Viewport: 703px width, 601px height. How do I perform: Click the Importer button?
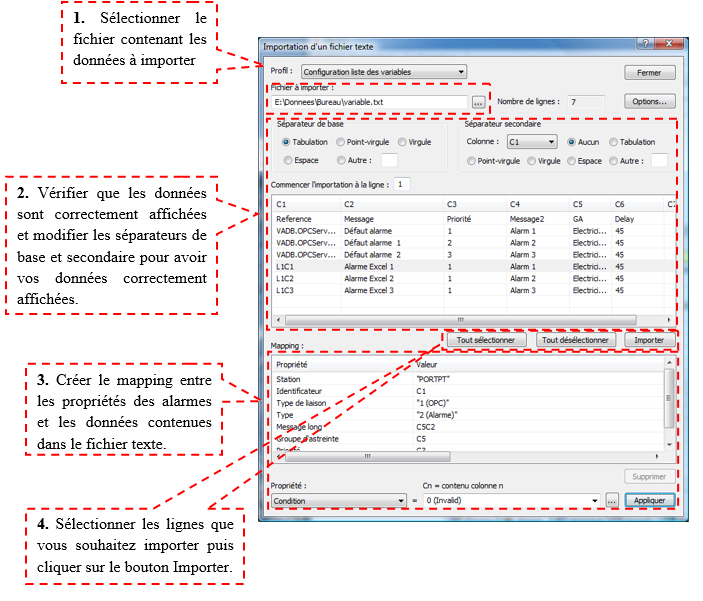649,339
